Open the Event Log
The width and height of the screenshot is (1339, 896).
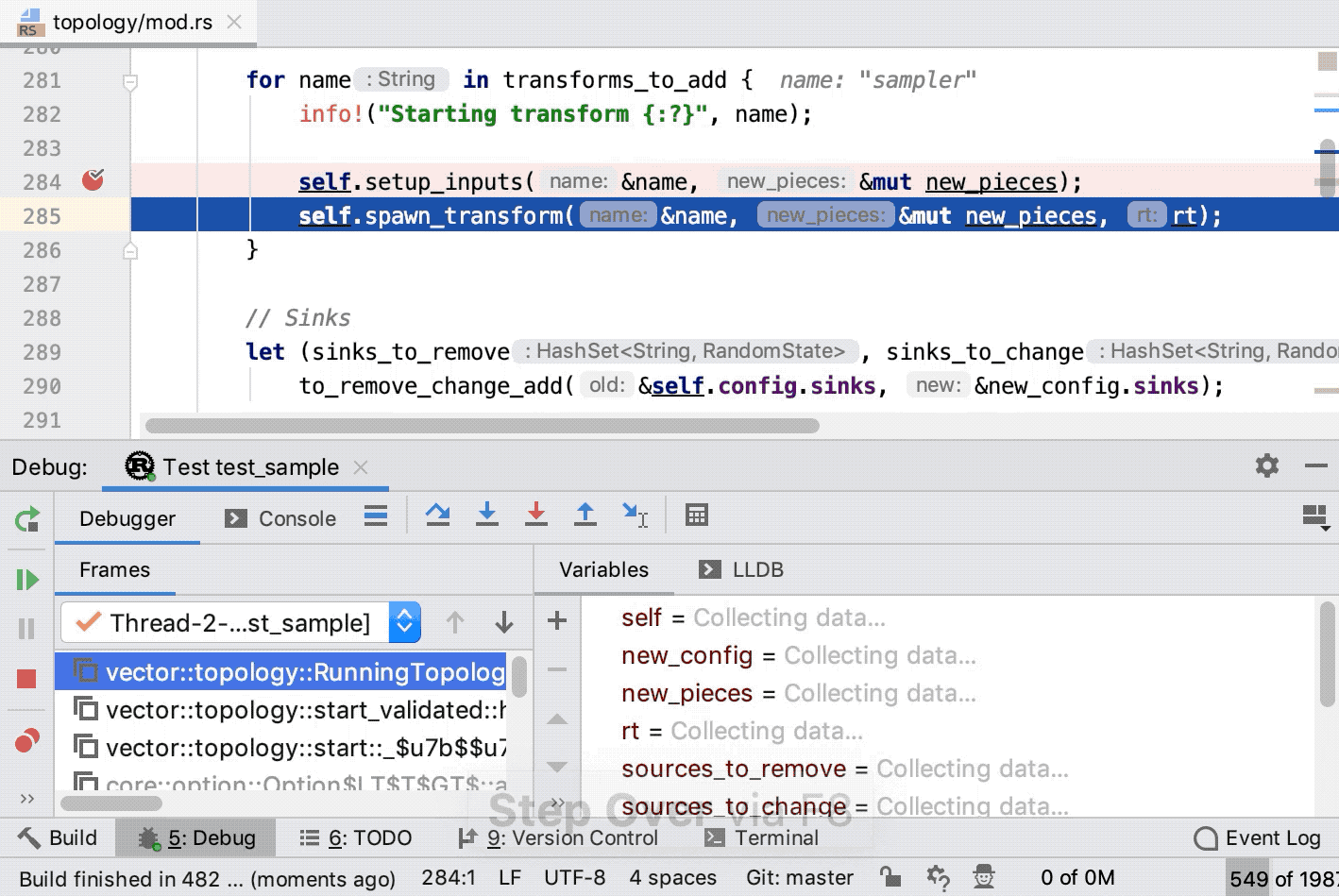coord(1257,837)
